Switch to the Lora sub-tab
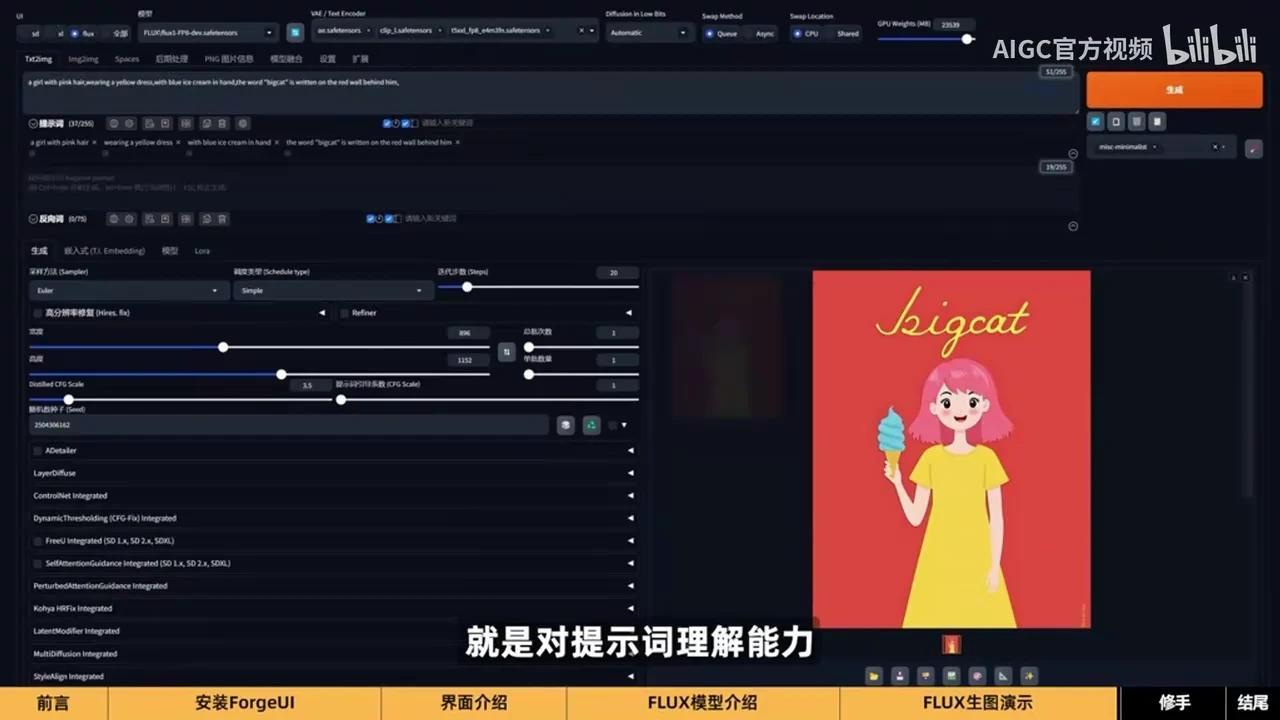Viewport: 1280px width, 720px height. pos(202,251)
